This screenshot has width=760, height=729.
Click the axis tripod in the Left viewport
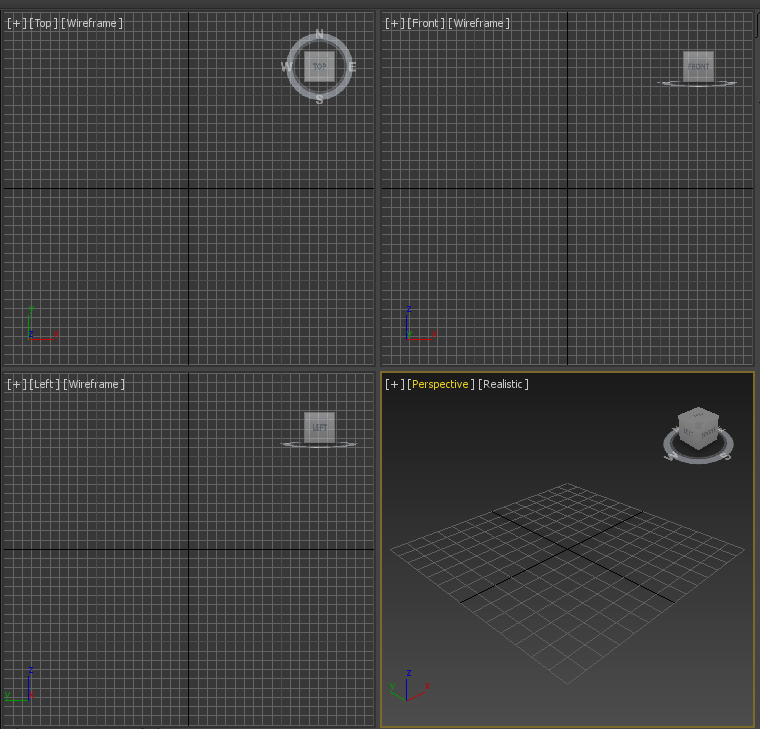pos(19,684)
